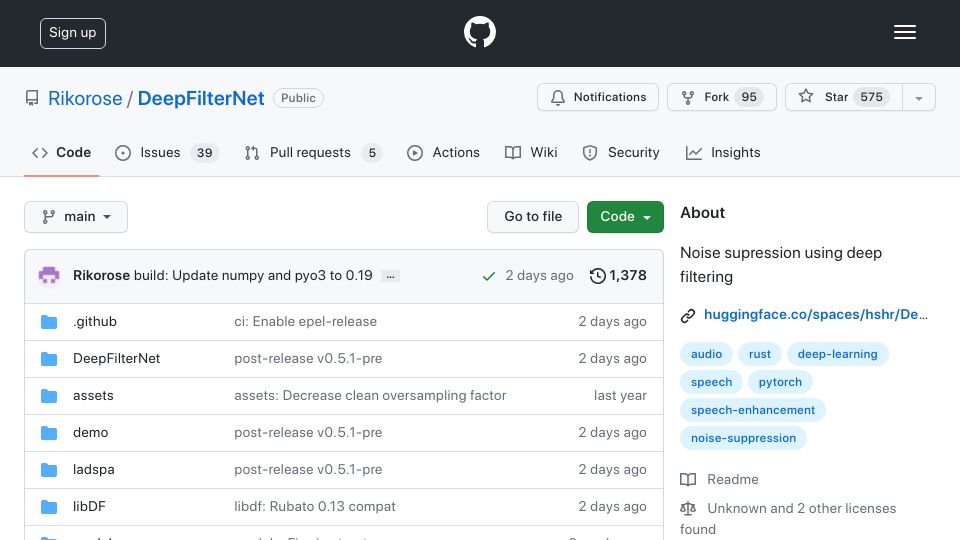960x540 pixels.
Task: Open 'Unknown and 2 other licenses found'
Action: point(788,519)
